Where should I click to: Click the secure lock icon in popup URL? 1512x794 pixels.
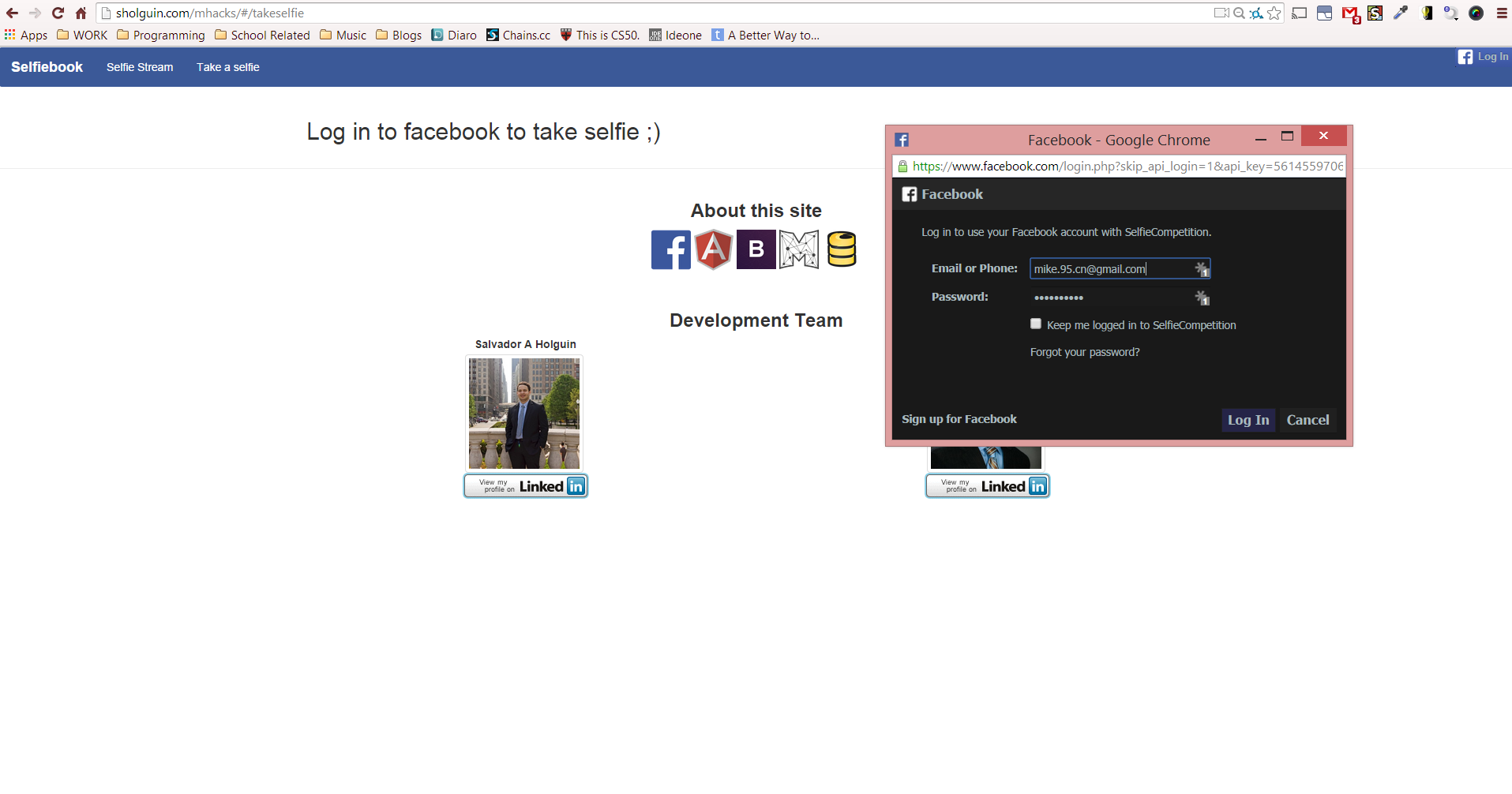902,166
